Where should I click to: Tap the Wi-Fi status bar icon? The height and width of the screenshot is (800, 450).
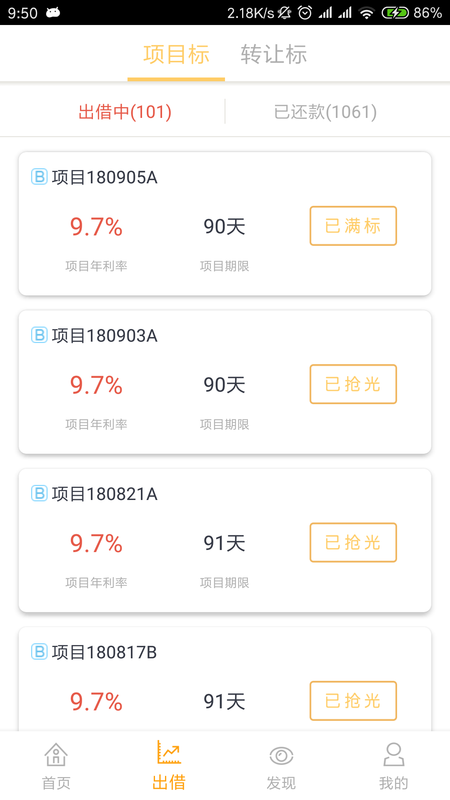[x=366, y=13]
